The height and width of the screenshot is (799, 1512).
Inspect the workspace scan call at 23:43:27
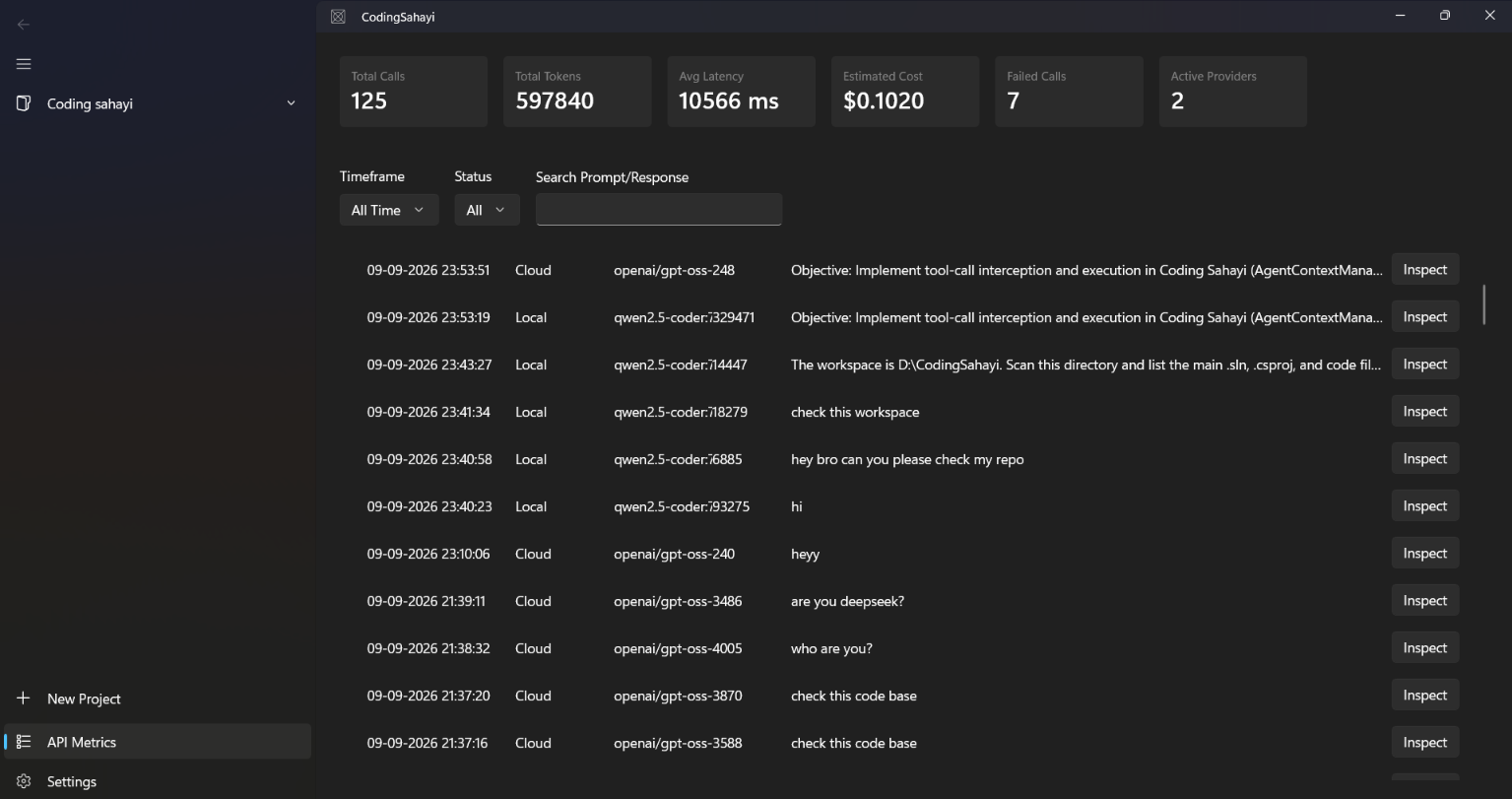point(1424,364)
